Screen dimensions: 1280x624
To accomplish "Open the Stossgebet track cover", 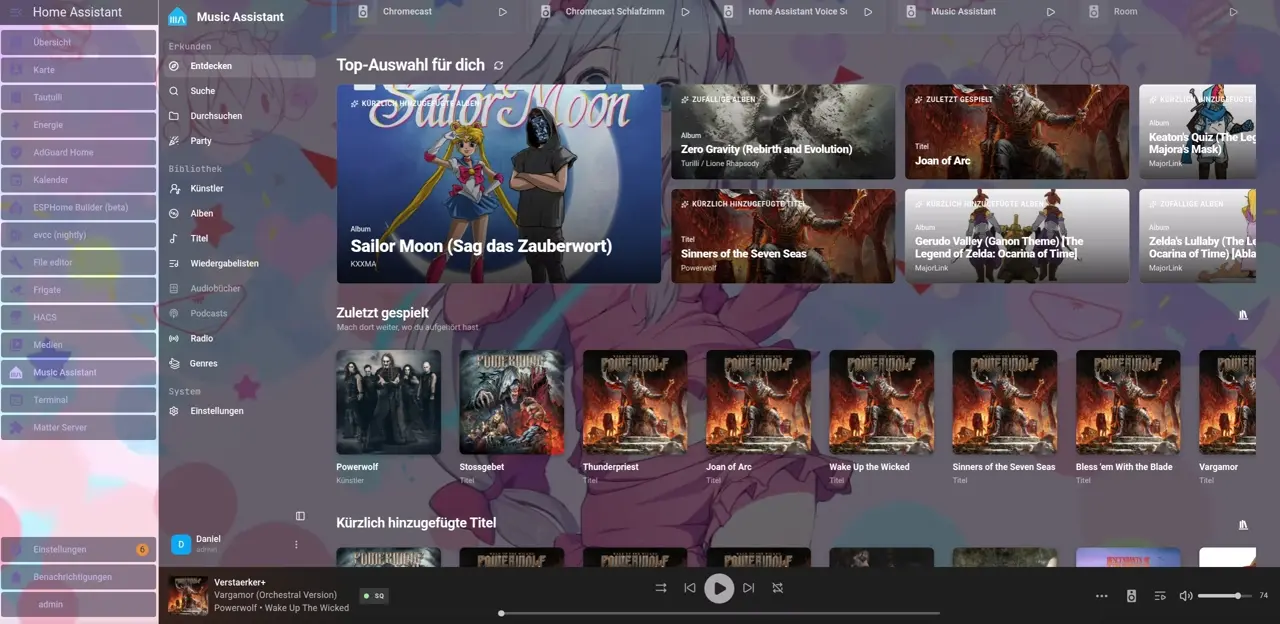I will coord(512,402).
